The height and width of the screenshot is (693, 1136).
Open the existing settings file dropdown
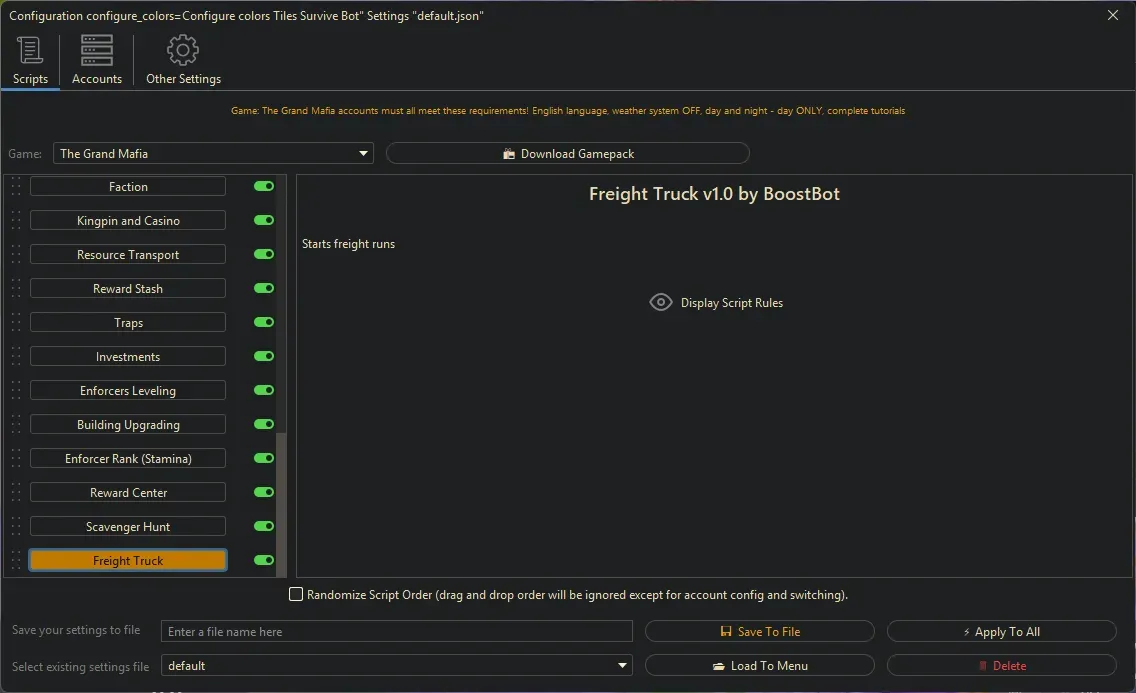[396, 665]
